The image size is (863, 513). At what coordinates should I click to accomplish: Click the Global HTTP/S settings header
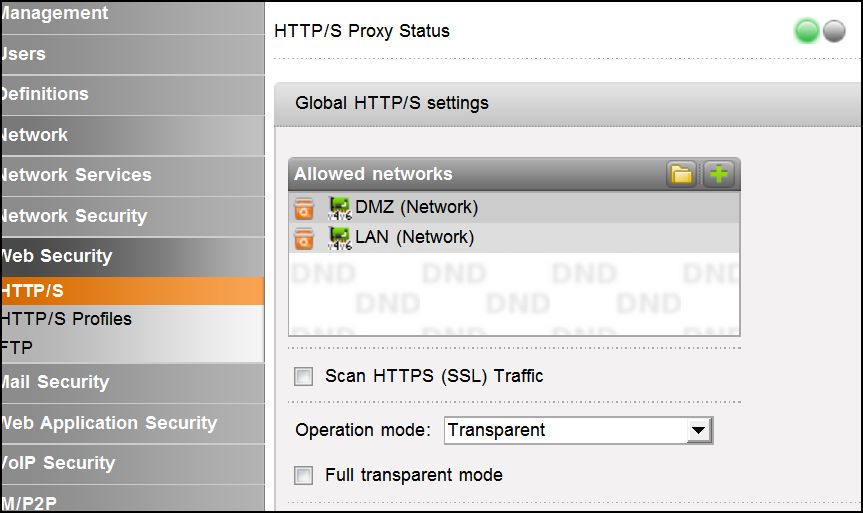click(392, 103)
